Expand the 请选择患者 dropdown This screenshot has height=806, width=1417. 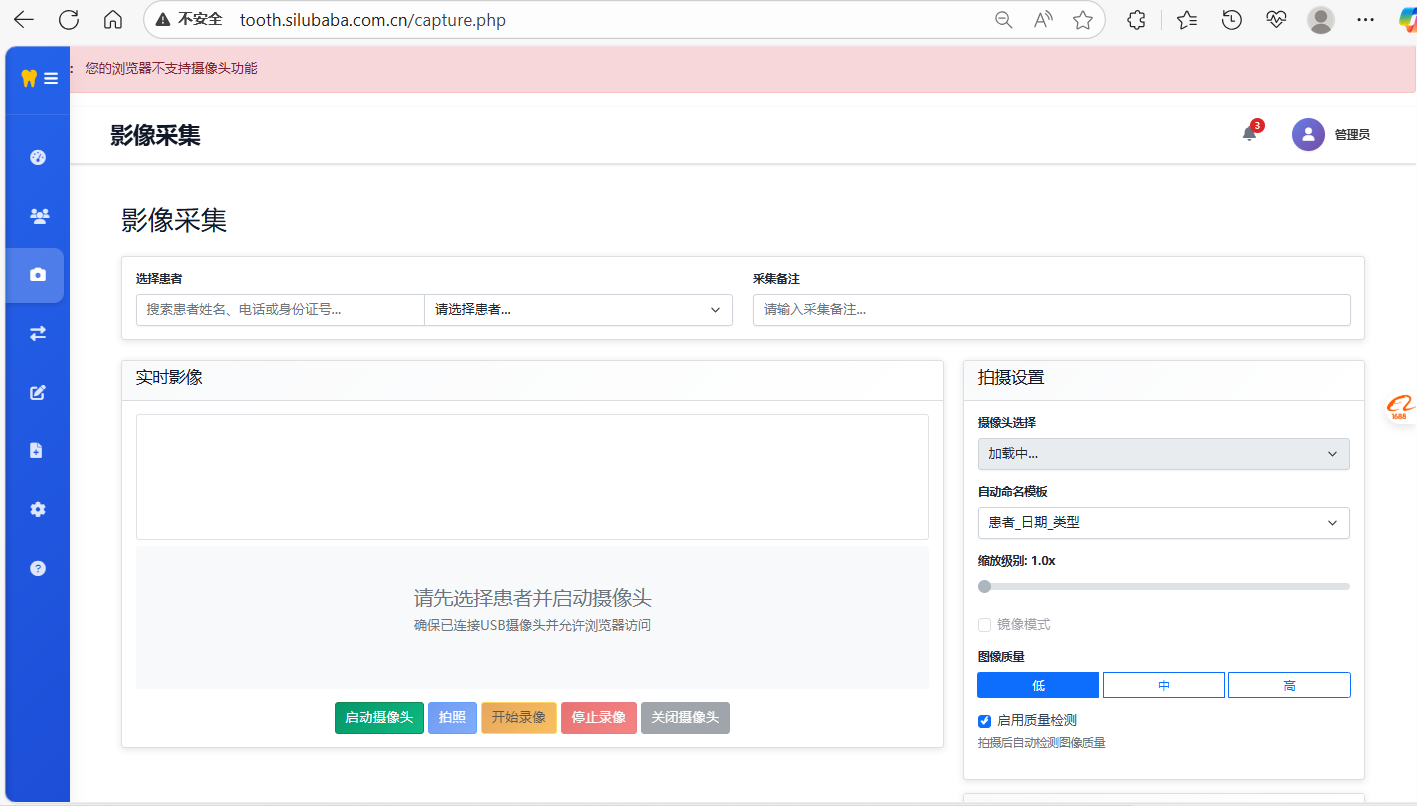578,310
